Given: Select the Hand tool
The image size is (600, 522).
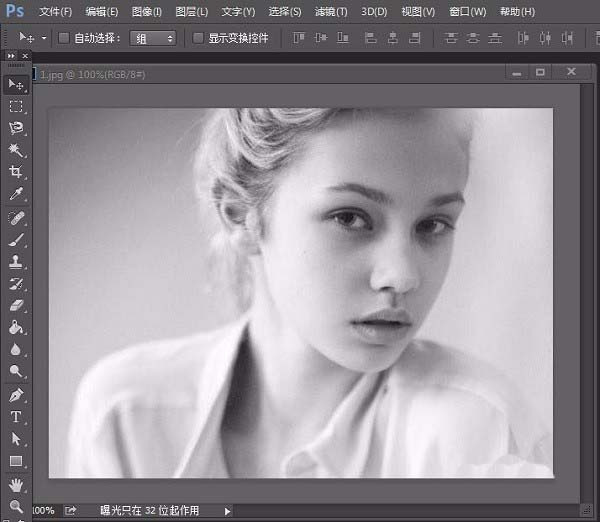Looking at the screenshot, I should (16, 484).
